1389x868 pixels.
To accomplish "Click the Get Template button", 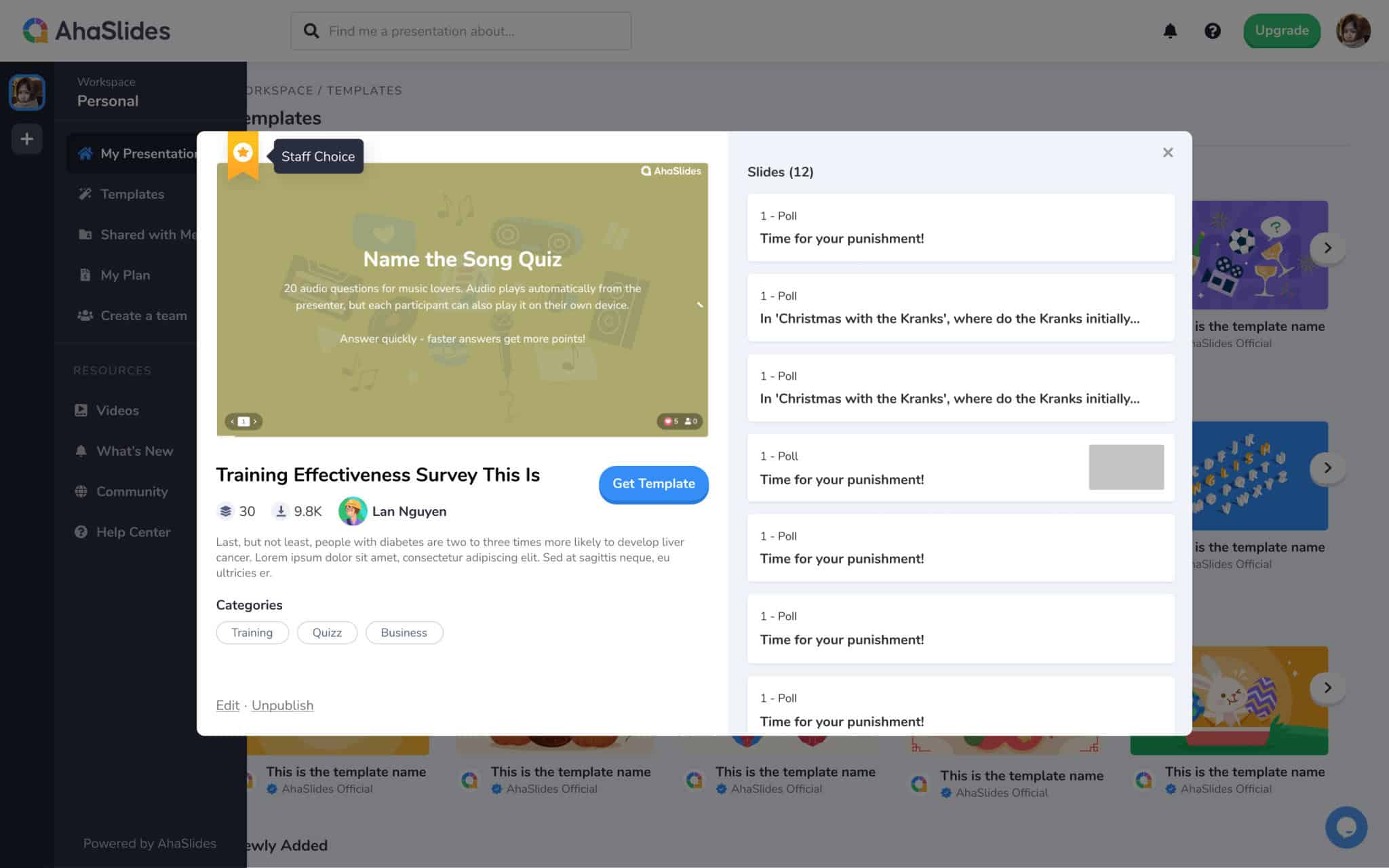I will pyautogui.click(x=653, y=484).
